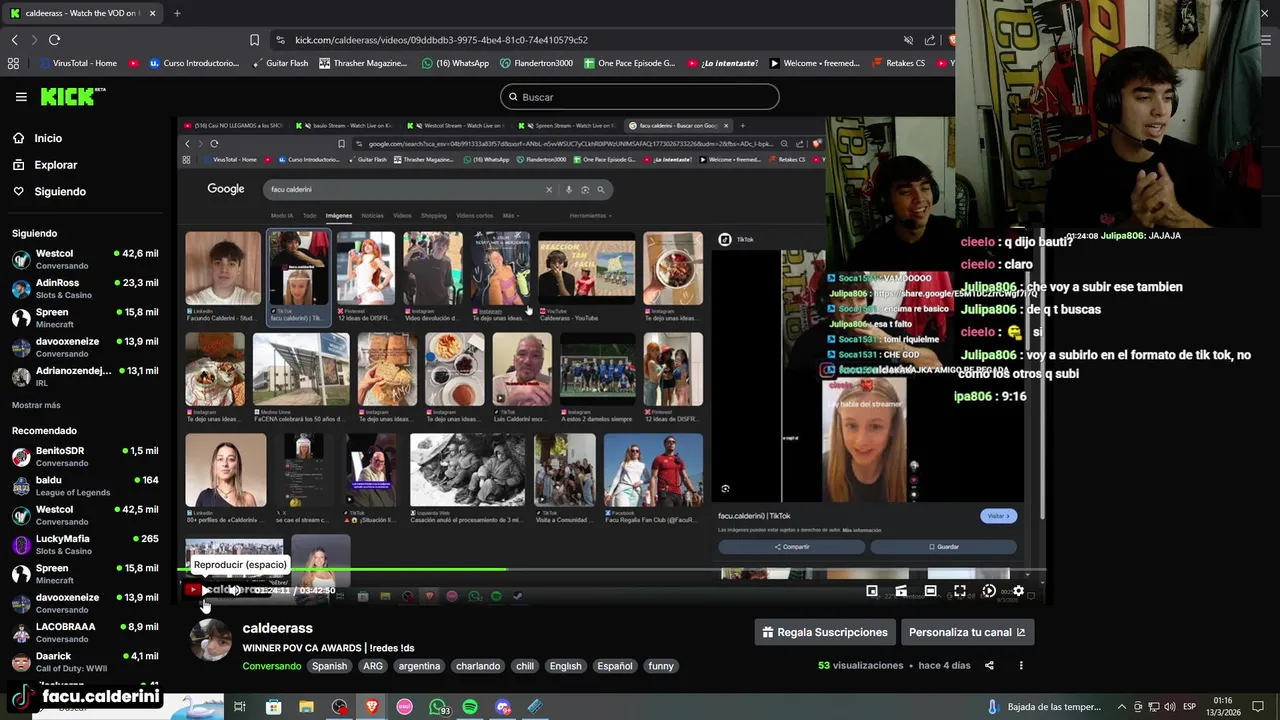The height and width of the screenshot is (720, 1280).
Task: Click the Conversando category link
Action: click(x=271, y=666)
